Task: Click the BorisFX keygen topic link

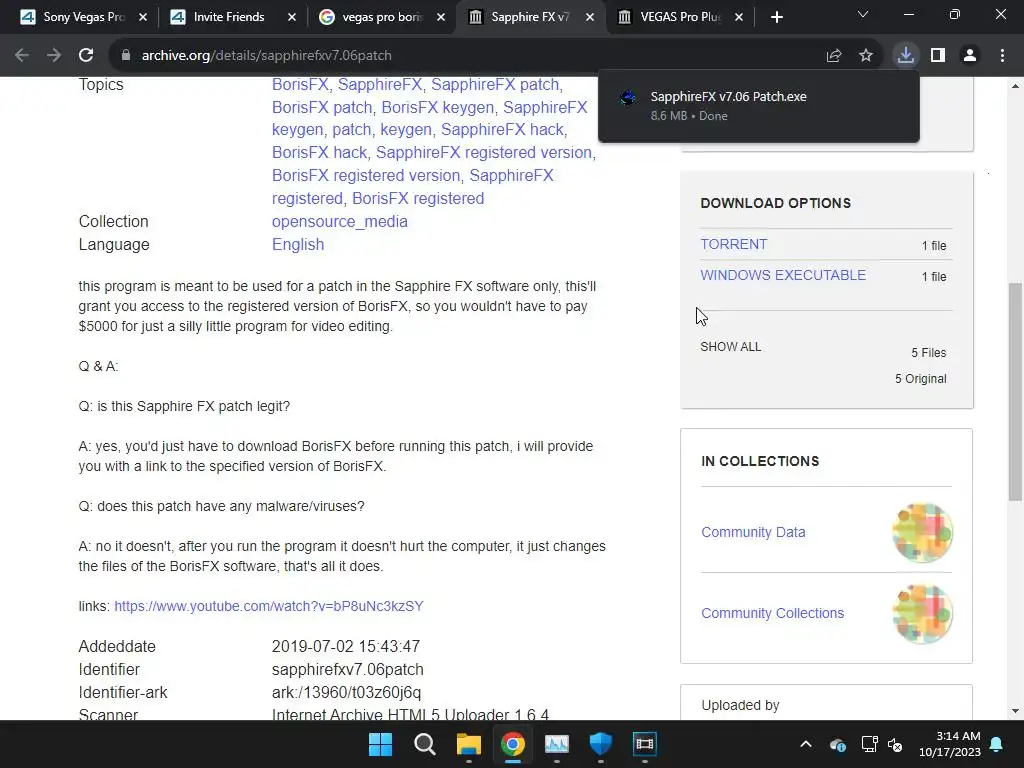Action: (x=438, y=107)
